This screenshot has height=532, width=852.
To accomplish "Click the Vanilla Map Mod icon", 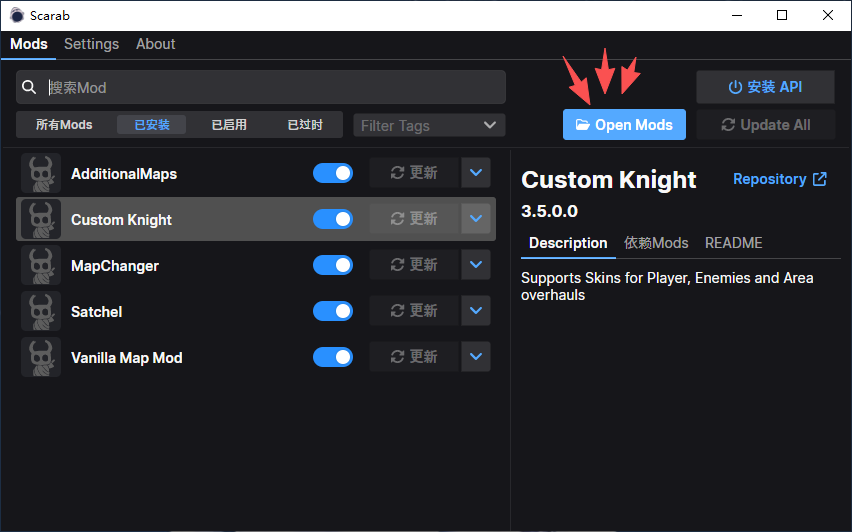I will pyautogui.click(x=41, y=358).
